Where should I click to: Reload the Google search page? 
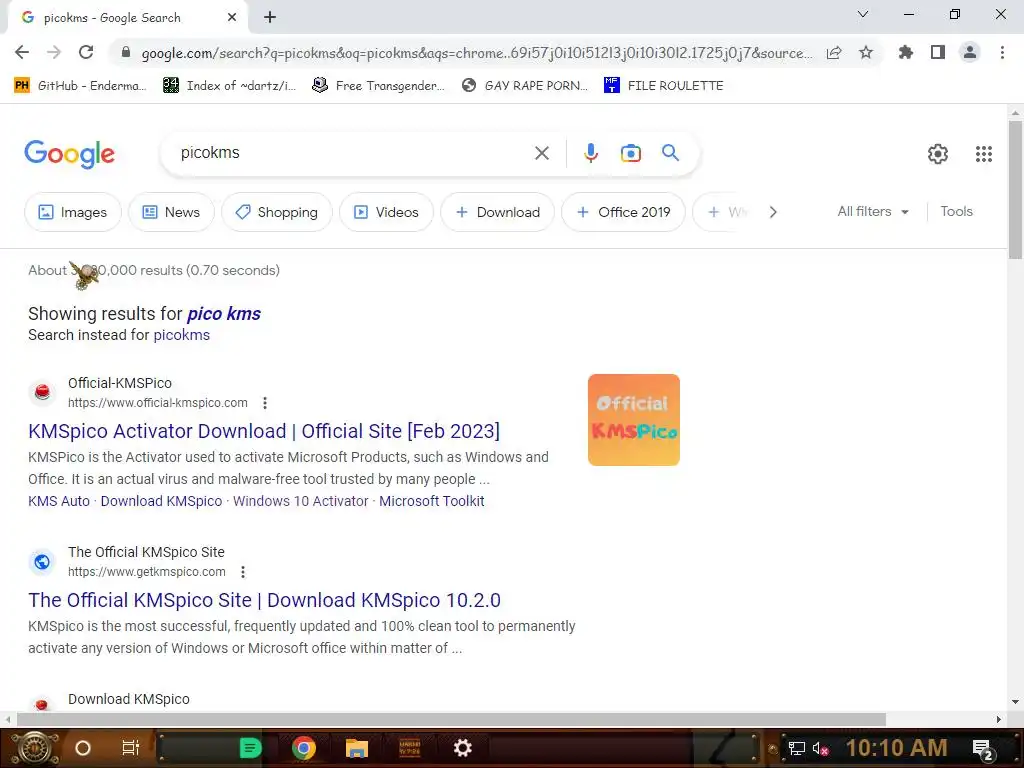click(86, 52)
